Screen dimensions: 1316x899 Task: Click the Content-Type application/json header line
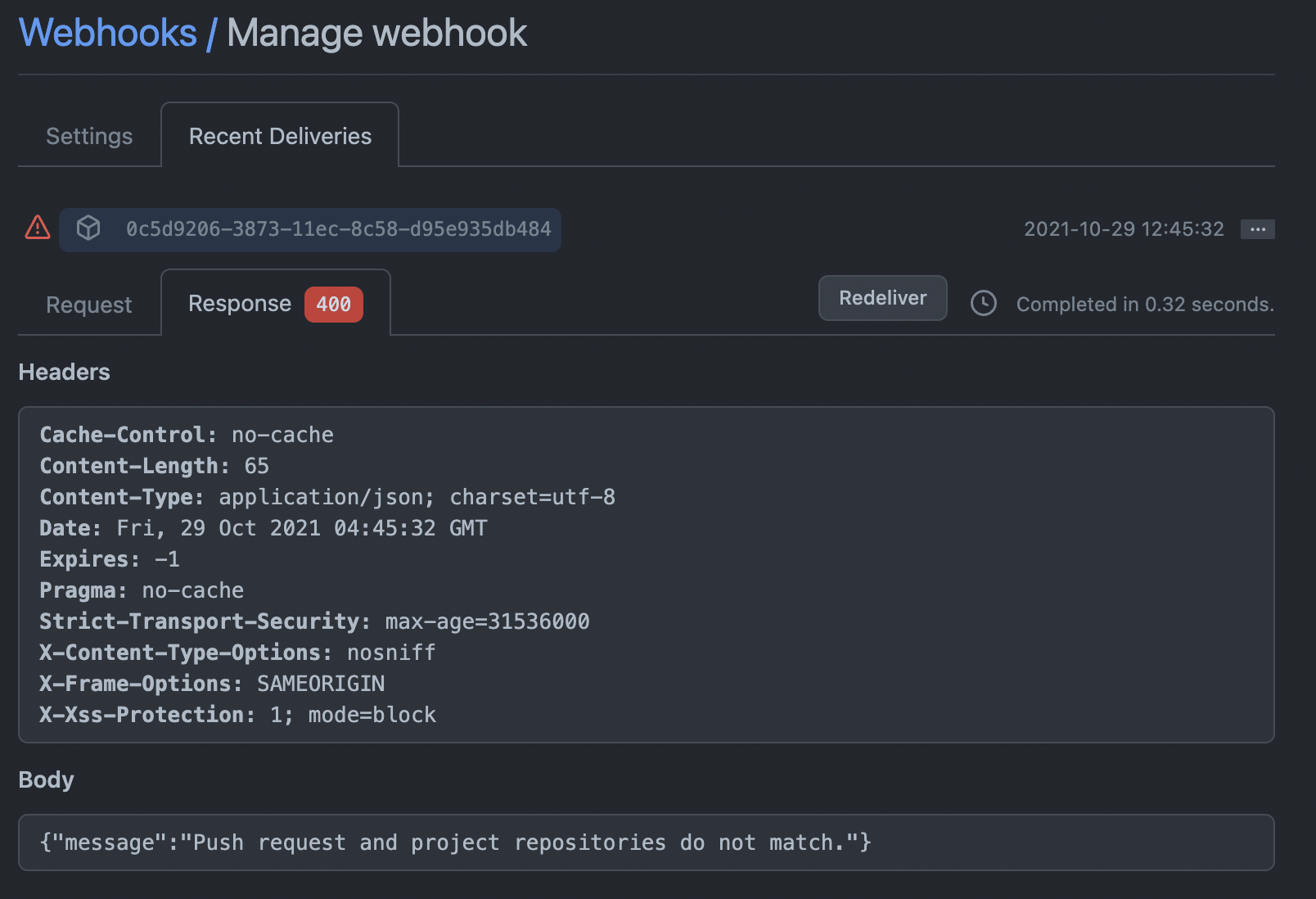coord(327,497)
